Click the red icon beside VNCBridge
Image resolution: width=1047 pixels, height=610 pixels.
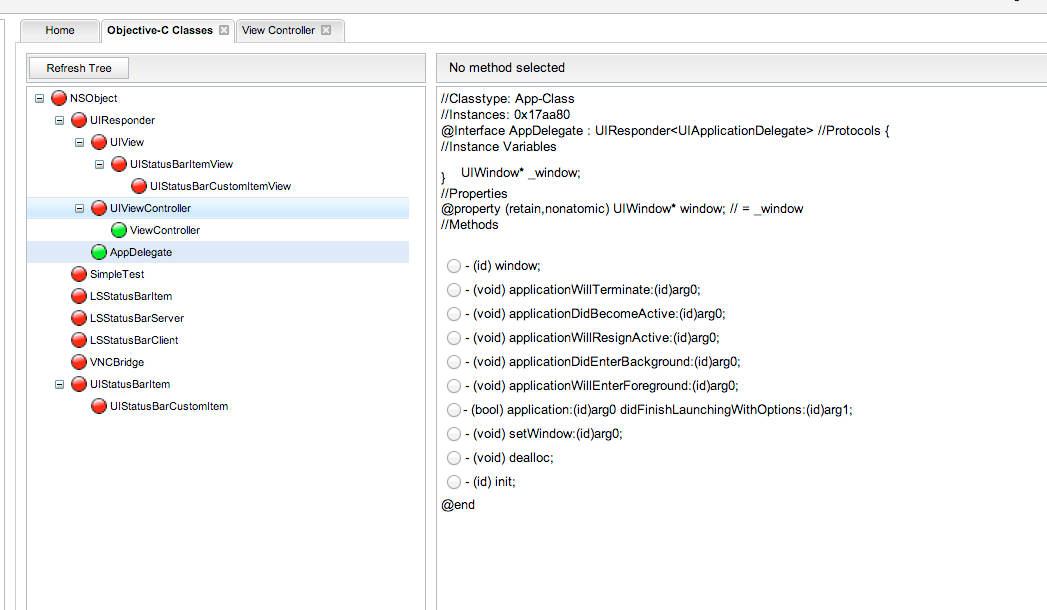coord(79,362)
